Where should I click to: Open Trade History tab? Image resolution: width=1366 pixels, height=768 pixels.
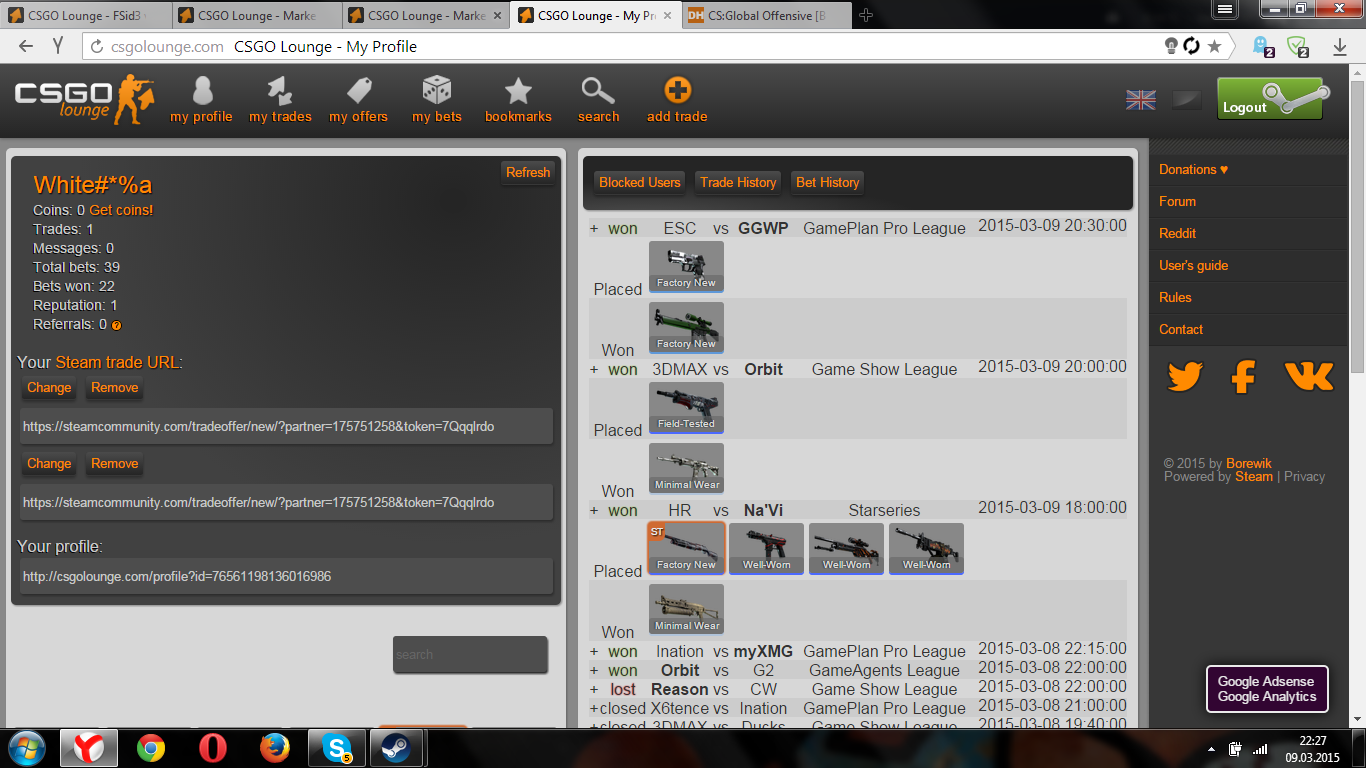[x=738, y=182]
